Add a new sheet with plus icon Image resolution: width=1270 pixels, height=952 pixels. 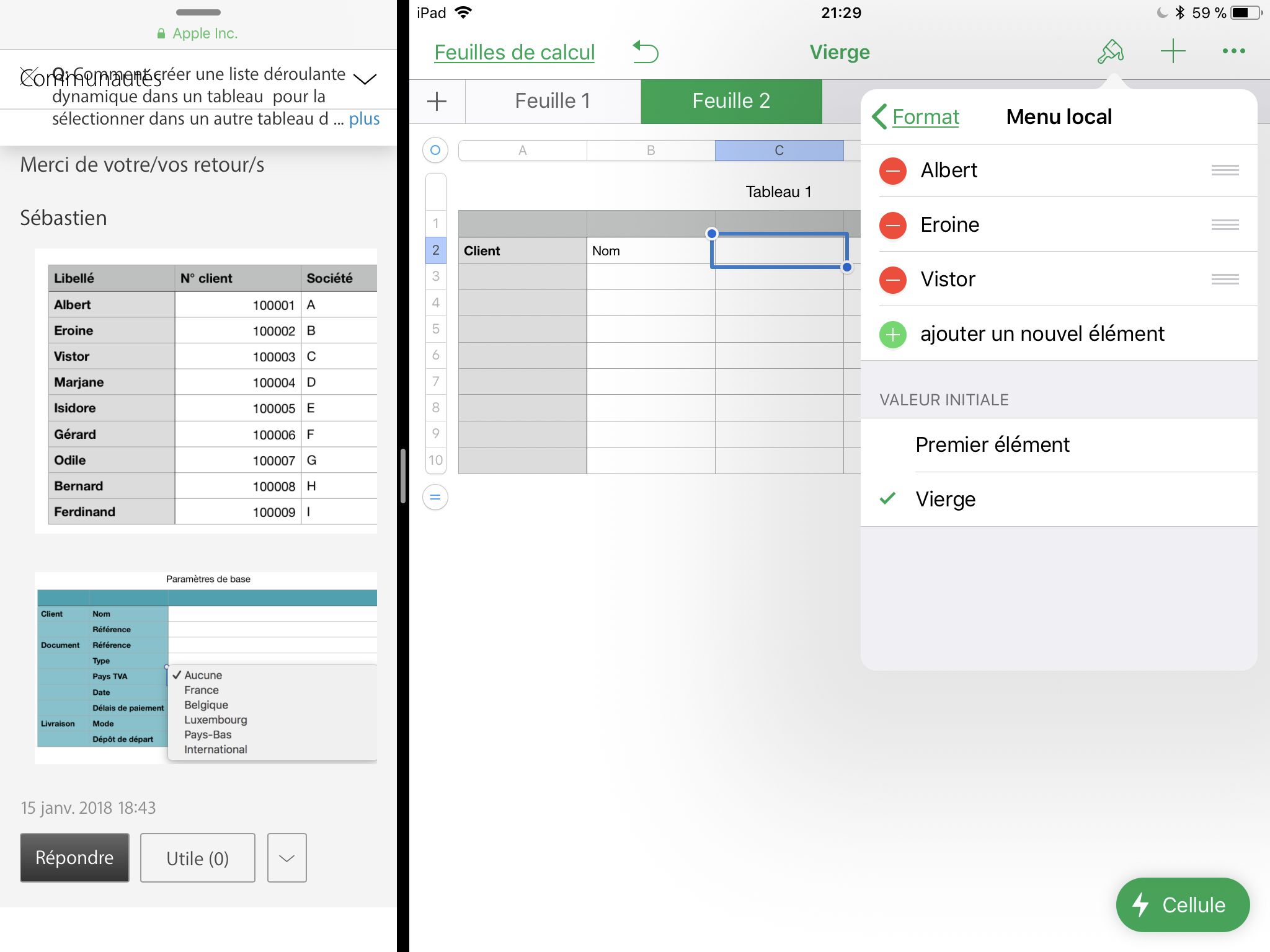point(437,102)
